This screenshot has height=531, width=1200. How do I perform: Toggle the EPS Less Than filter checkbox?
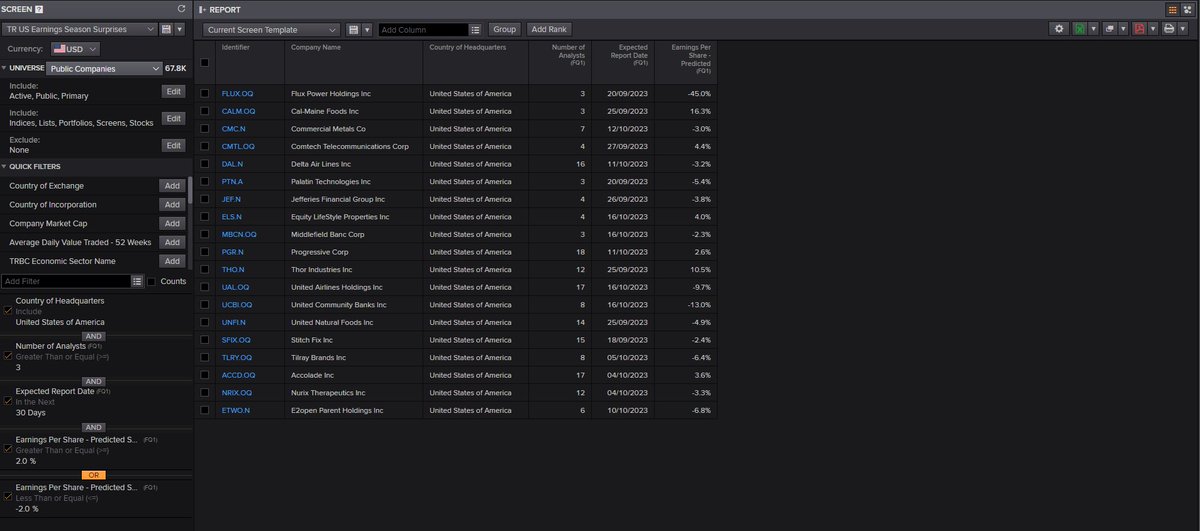8,497
